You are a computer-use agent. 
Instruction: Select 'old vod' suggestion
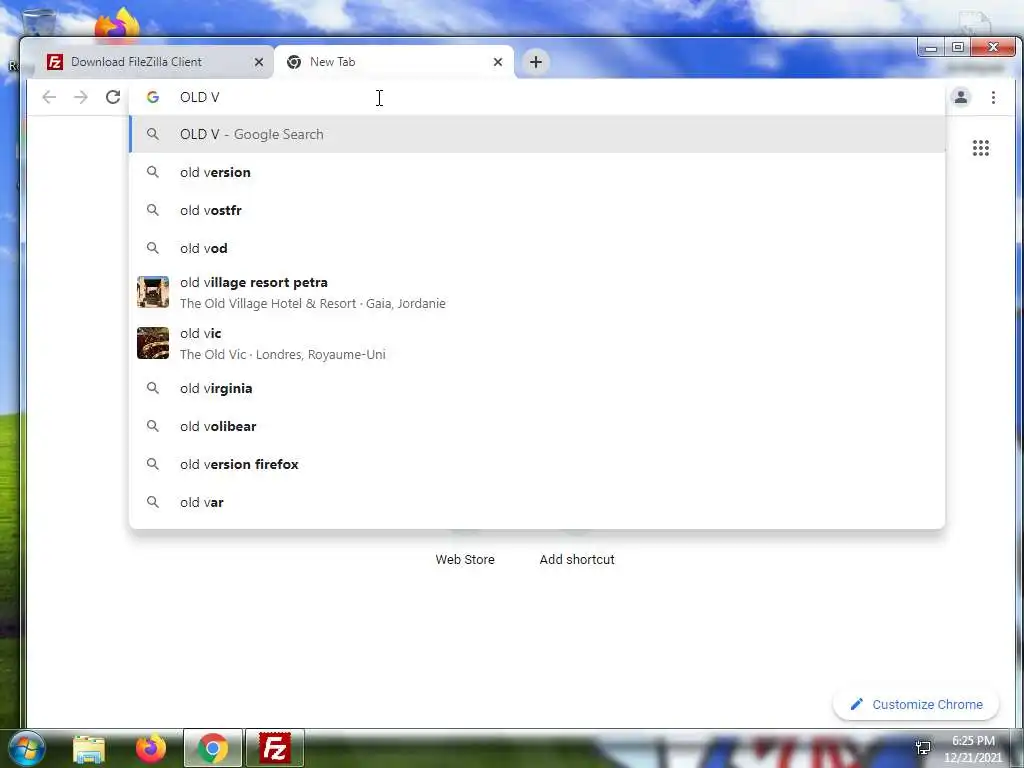click(x=537, y=248)
